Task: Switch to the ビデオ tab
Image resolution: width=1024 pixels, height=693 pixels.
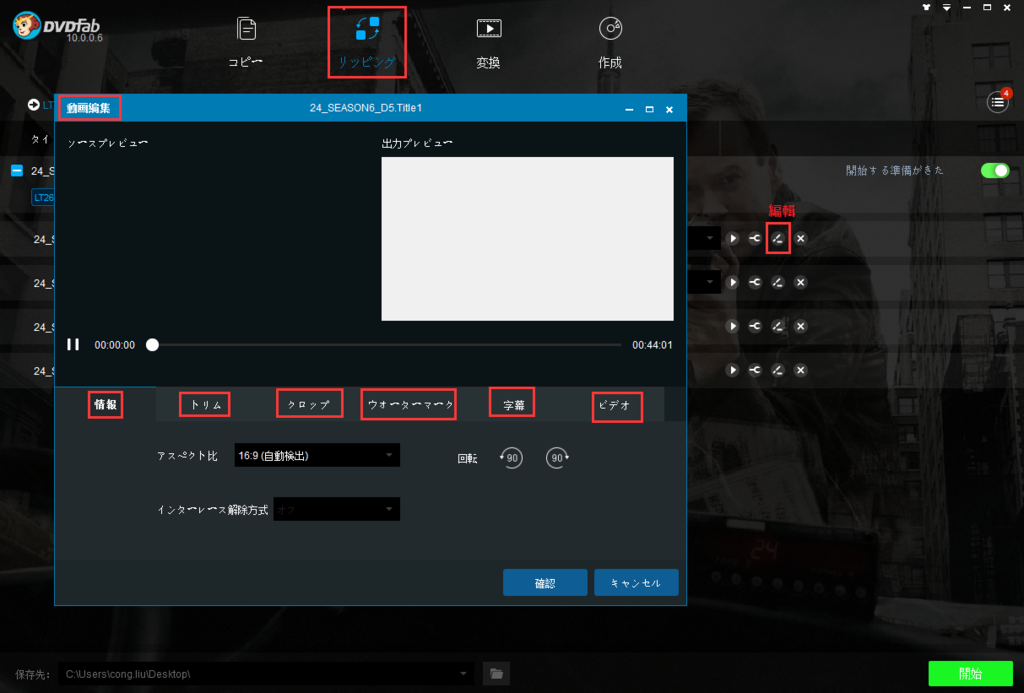Action: pos(616,406)
